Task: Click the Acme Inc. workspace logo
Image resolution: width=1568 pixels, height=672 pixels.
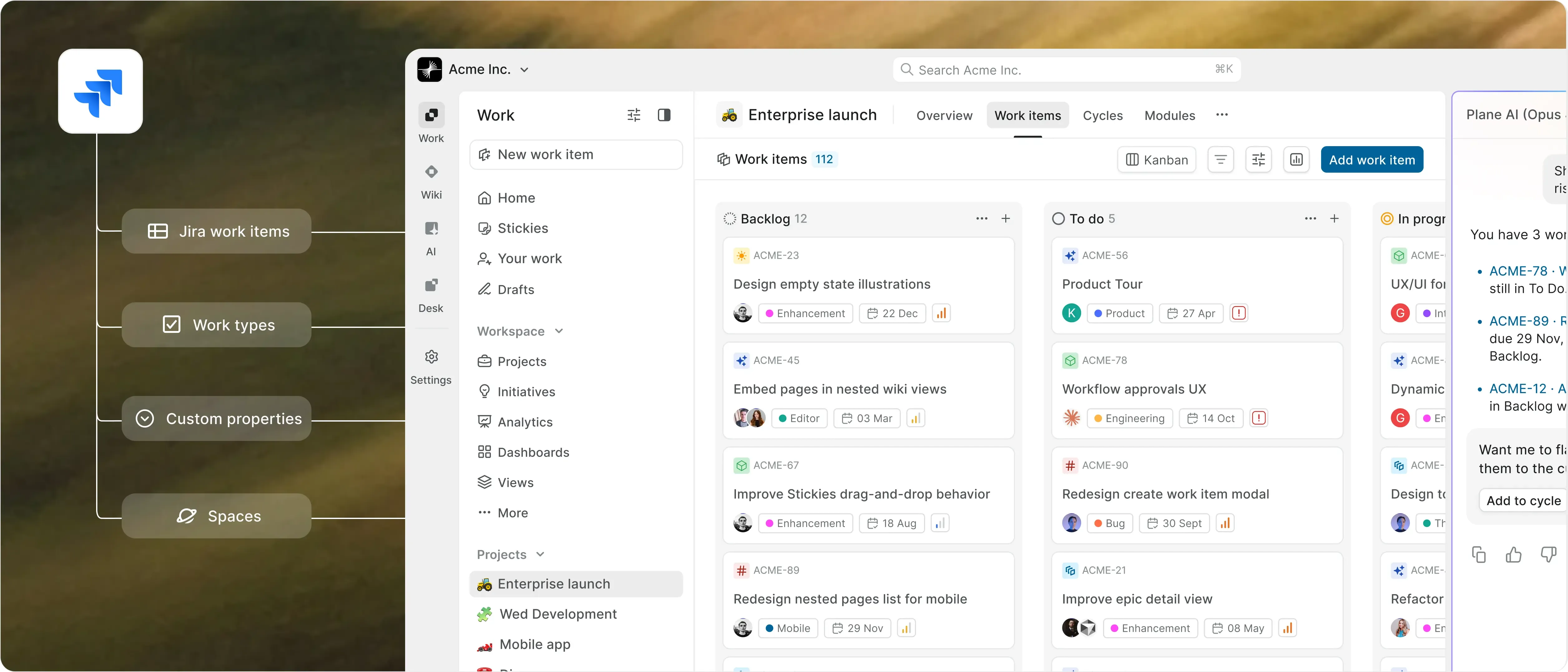Action: 430,69
